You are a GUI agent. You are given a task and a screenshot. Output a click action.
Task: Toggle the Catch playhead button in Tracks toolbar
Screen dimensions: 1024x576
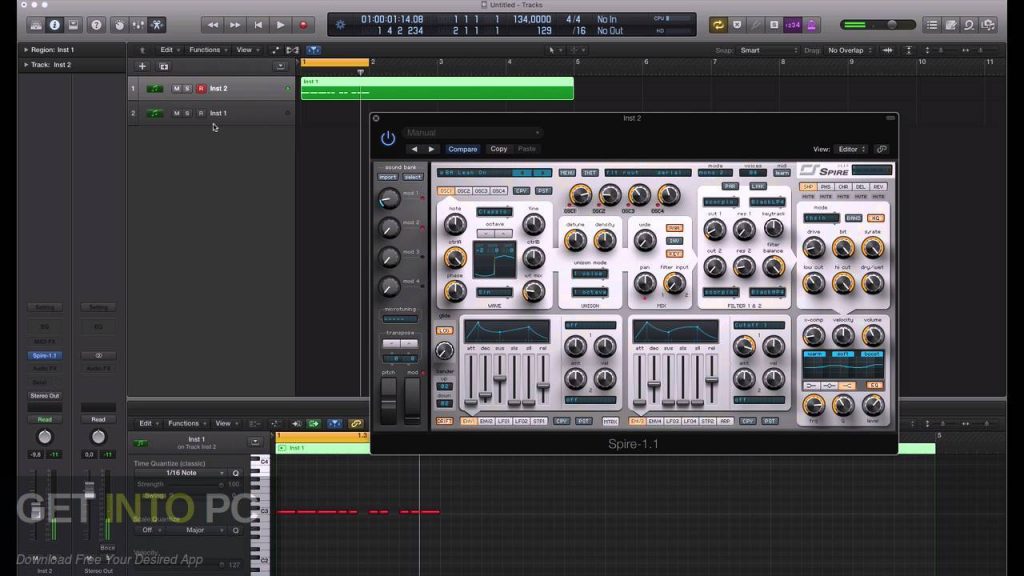313,50
